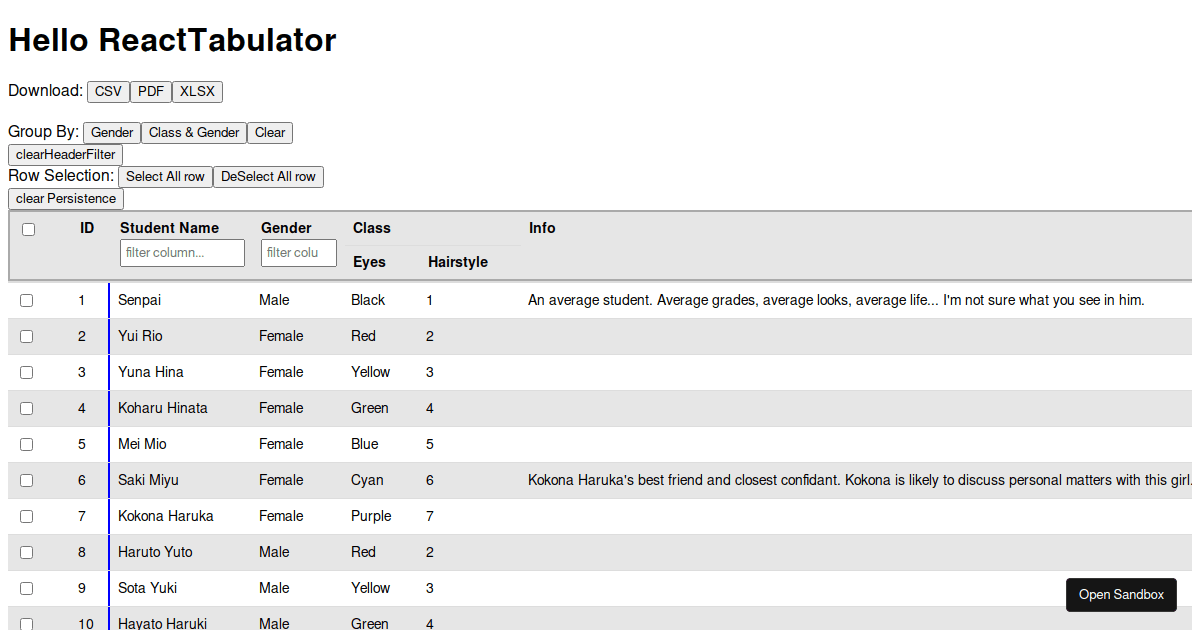Click the Gender filter input field
Viewport: 1200px width, 630px height.
click(298, 252)
